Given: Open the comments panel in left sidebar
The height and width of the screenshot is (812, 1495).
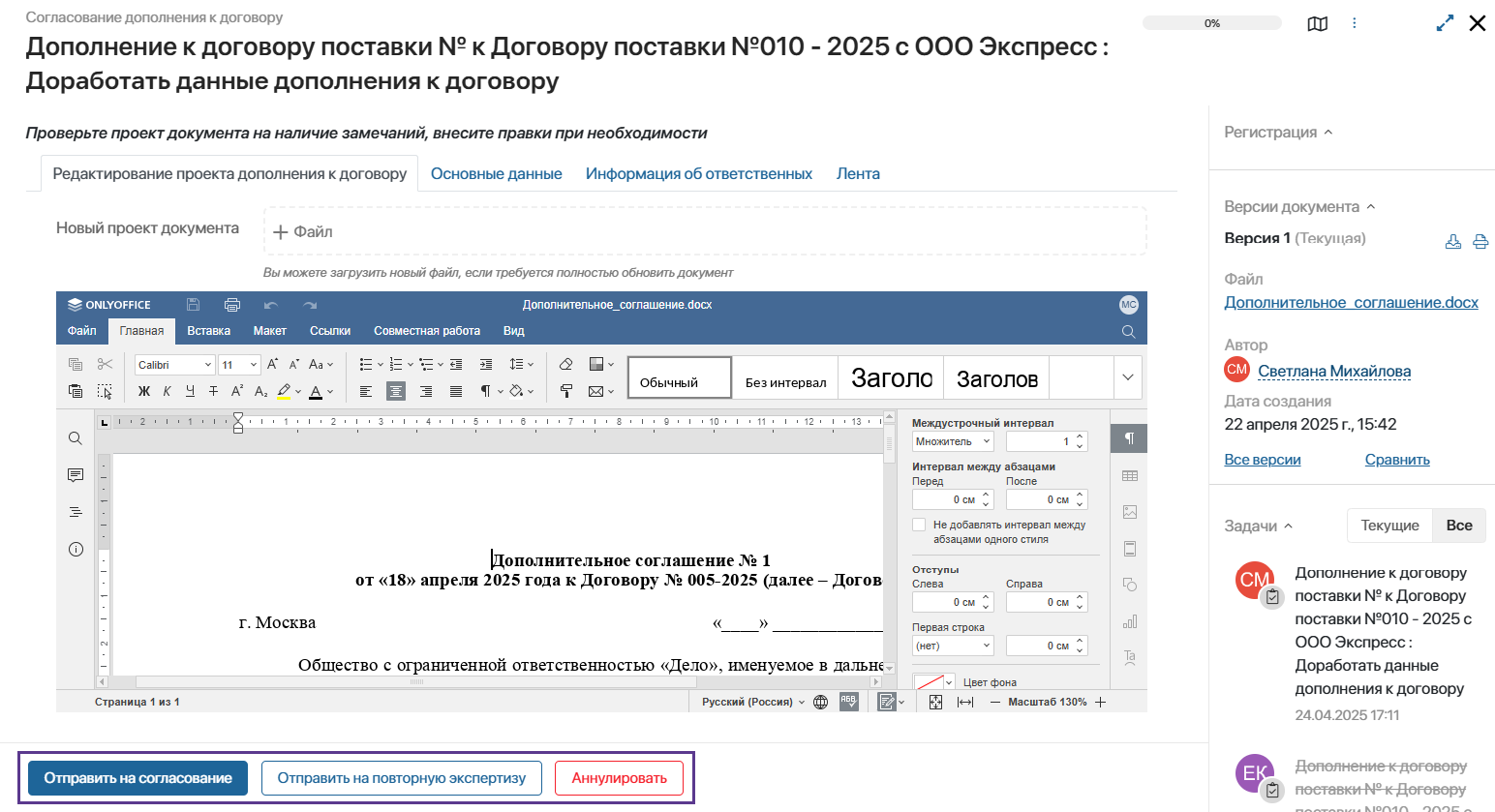Looking at the screenshot, I should point(76,475).
